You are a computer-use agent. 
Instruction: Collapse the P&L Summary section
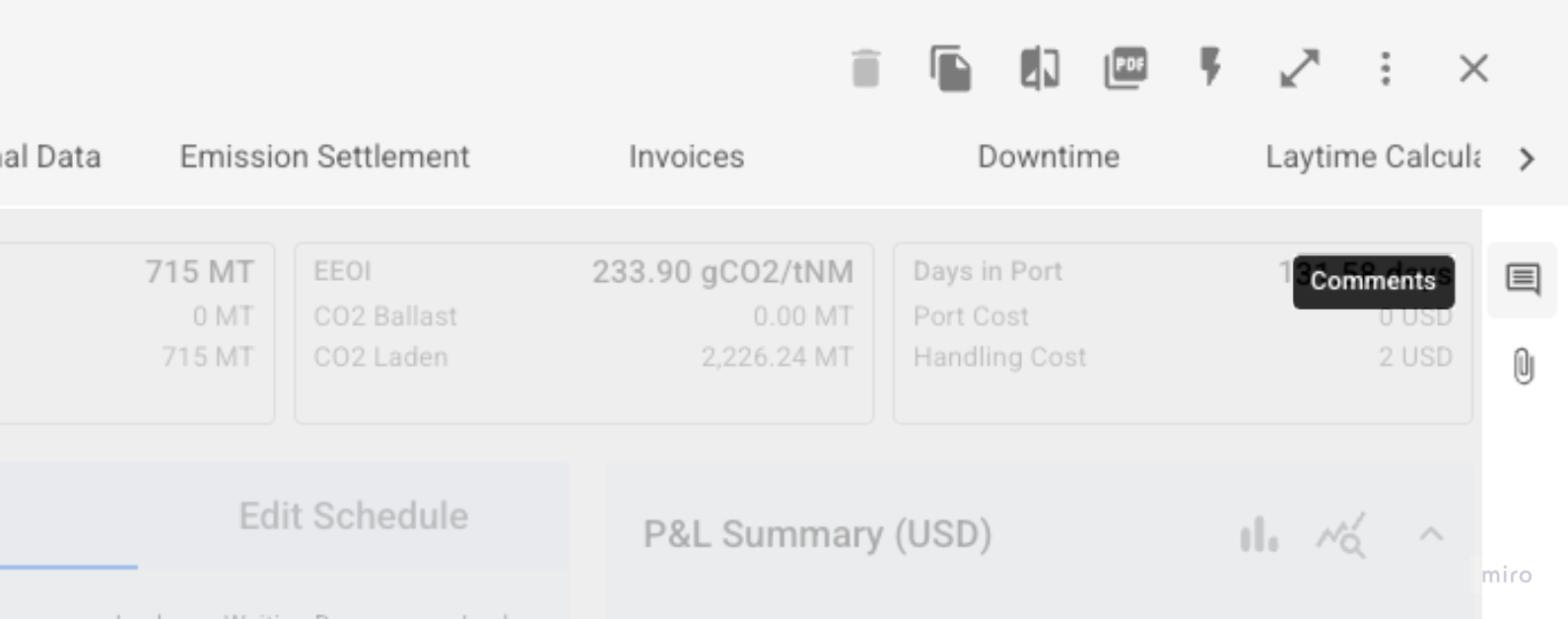click(1431, 534)
